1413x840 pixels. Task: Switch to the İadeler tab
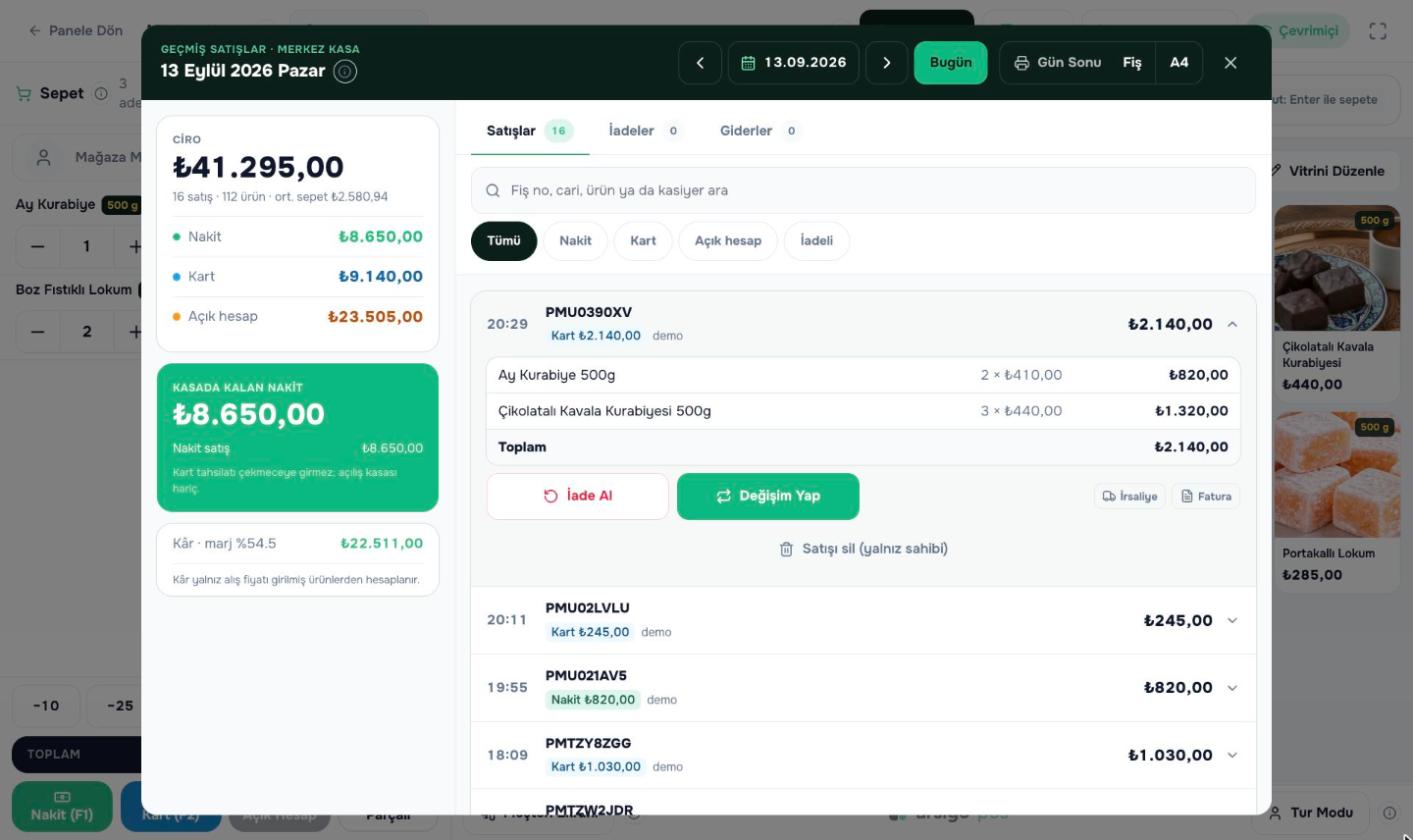click(645, 131)
